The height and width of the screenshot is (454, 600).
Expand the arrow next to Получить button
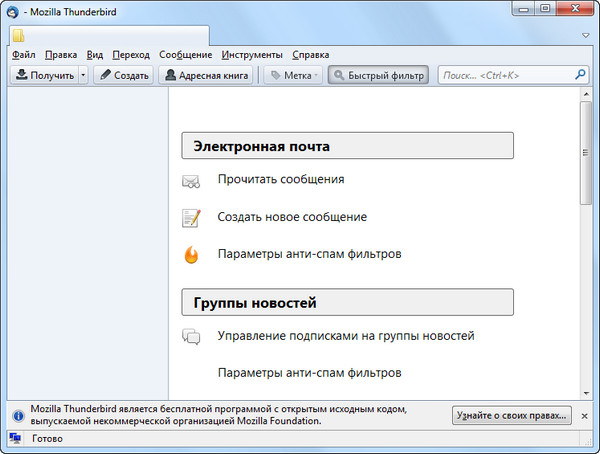(83, 75)
